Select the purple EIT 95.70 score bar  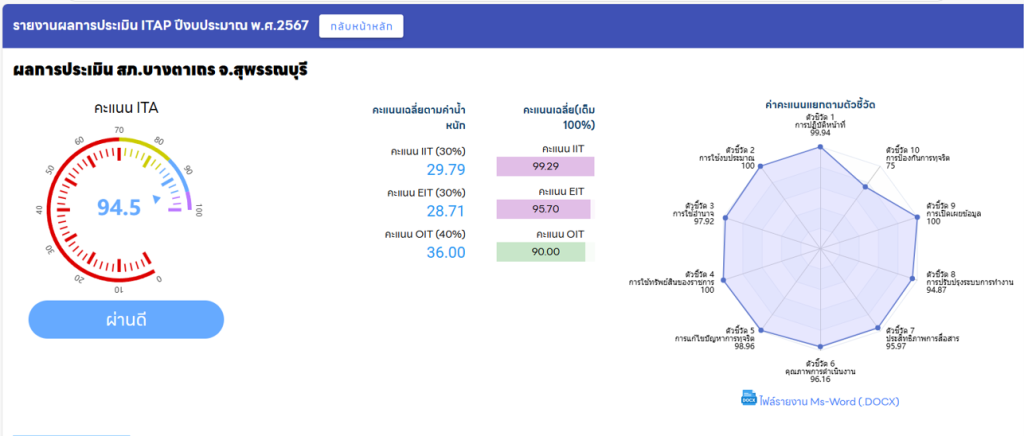pos(545,209)
